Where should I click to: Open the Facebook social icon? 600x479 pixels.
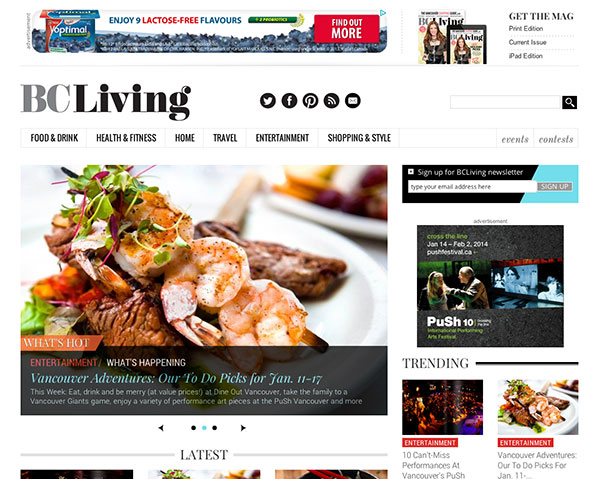[x=289, y=101]
